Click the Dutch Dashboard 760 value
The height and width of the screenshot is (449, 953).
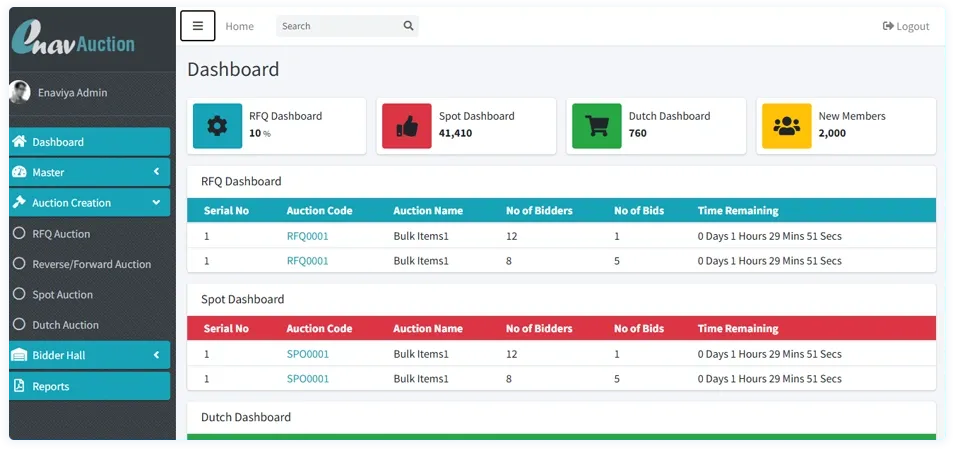click(x=638, y=133)
